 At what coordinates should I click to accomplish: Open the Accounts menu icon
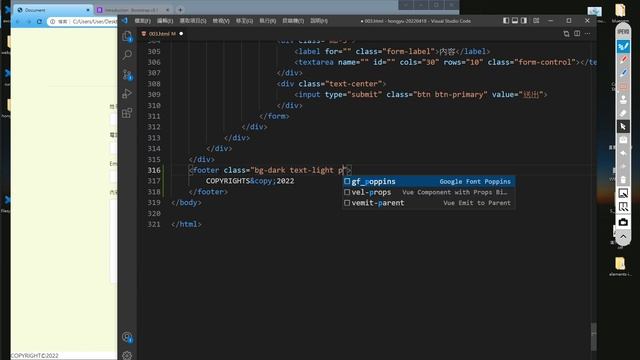pos(127,337)
